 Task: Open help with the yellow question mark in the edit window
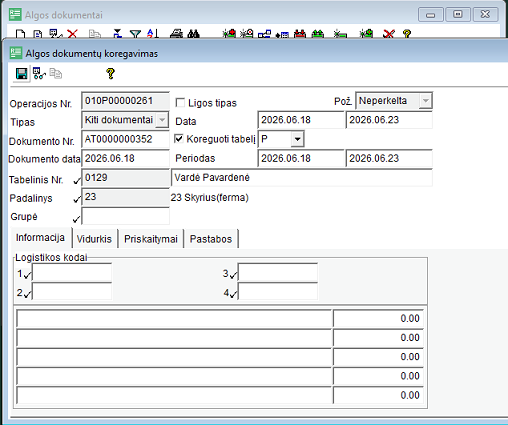110,73
